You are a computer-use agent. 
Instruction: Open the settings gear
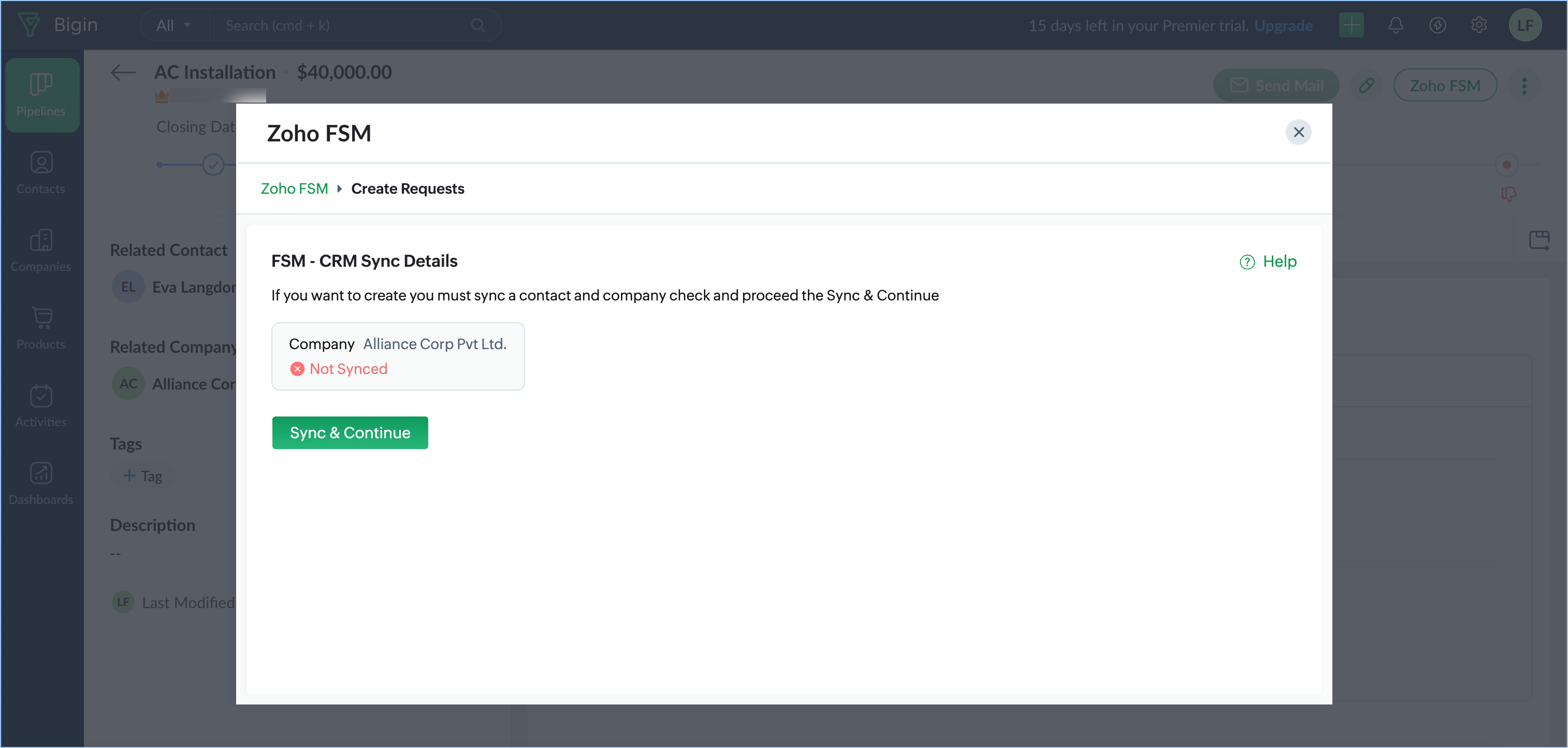coord(1479,25)
